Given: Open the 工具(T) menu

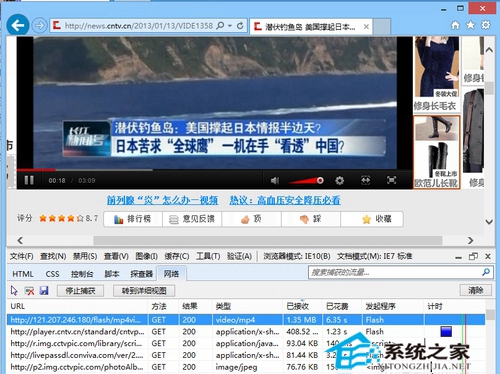Looking at the screenshot, I should click(x=208, y=256).
